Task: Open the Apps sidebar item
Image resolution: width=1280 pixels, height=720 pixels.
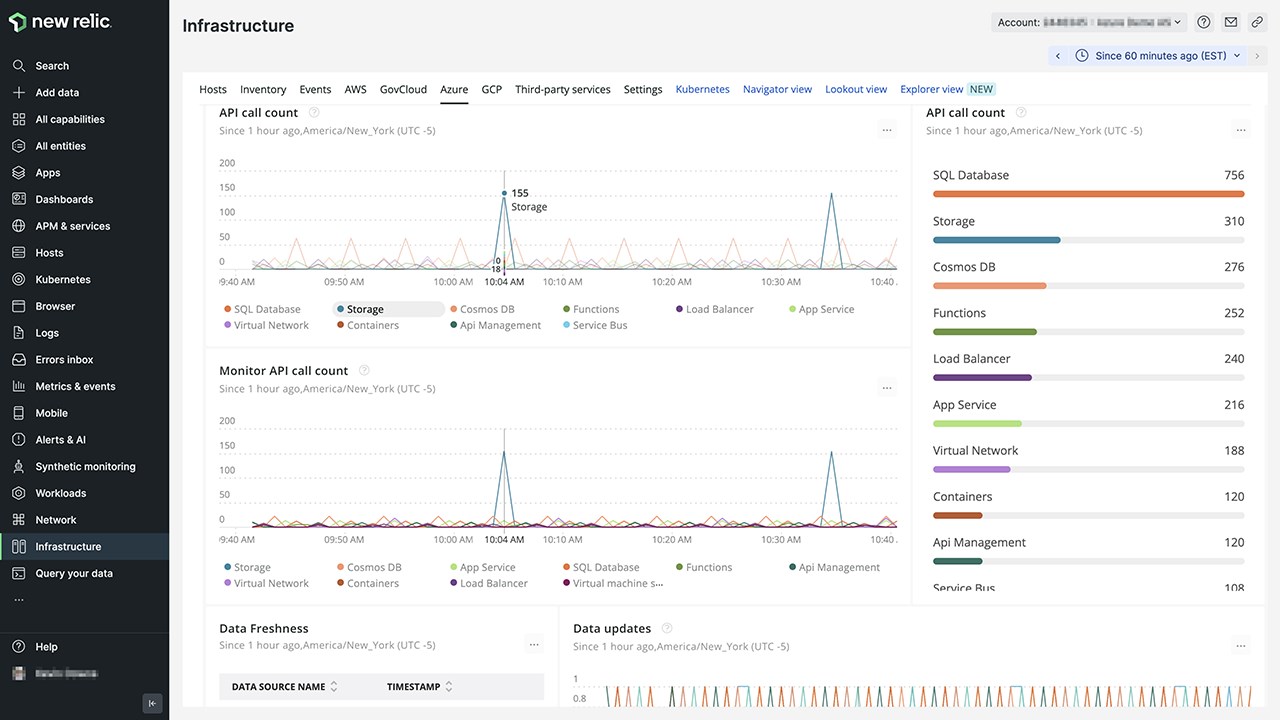Action: click(48, 173)
